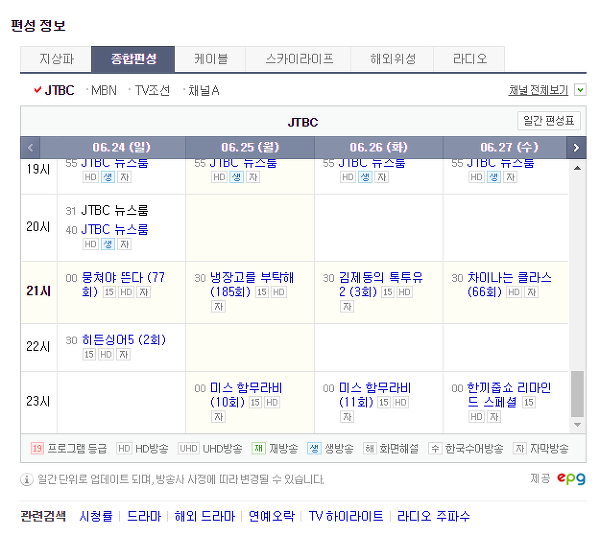Viewport: 600px width, 535px height.
Task: Switch to the 해외위성 tab
Action: [x=392, y=59]
